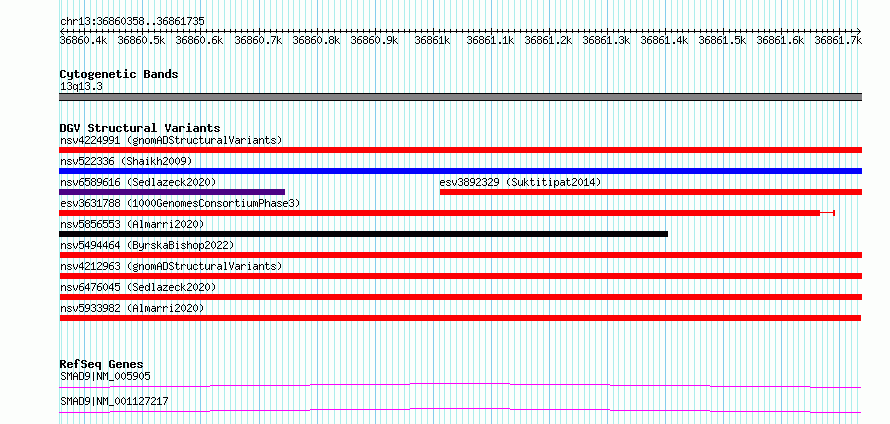Select the blue nsv522336 variant bar

460,171
